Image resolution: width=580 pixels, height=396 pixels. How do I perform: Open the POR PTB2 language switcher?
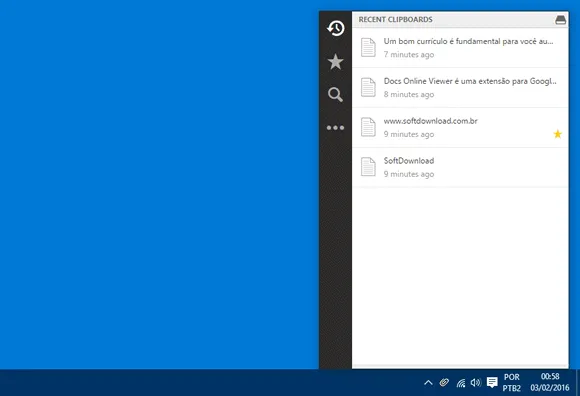(512, 383)
